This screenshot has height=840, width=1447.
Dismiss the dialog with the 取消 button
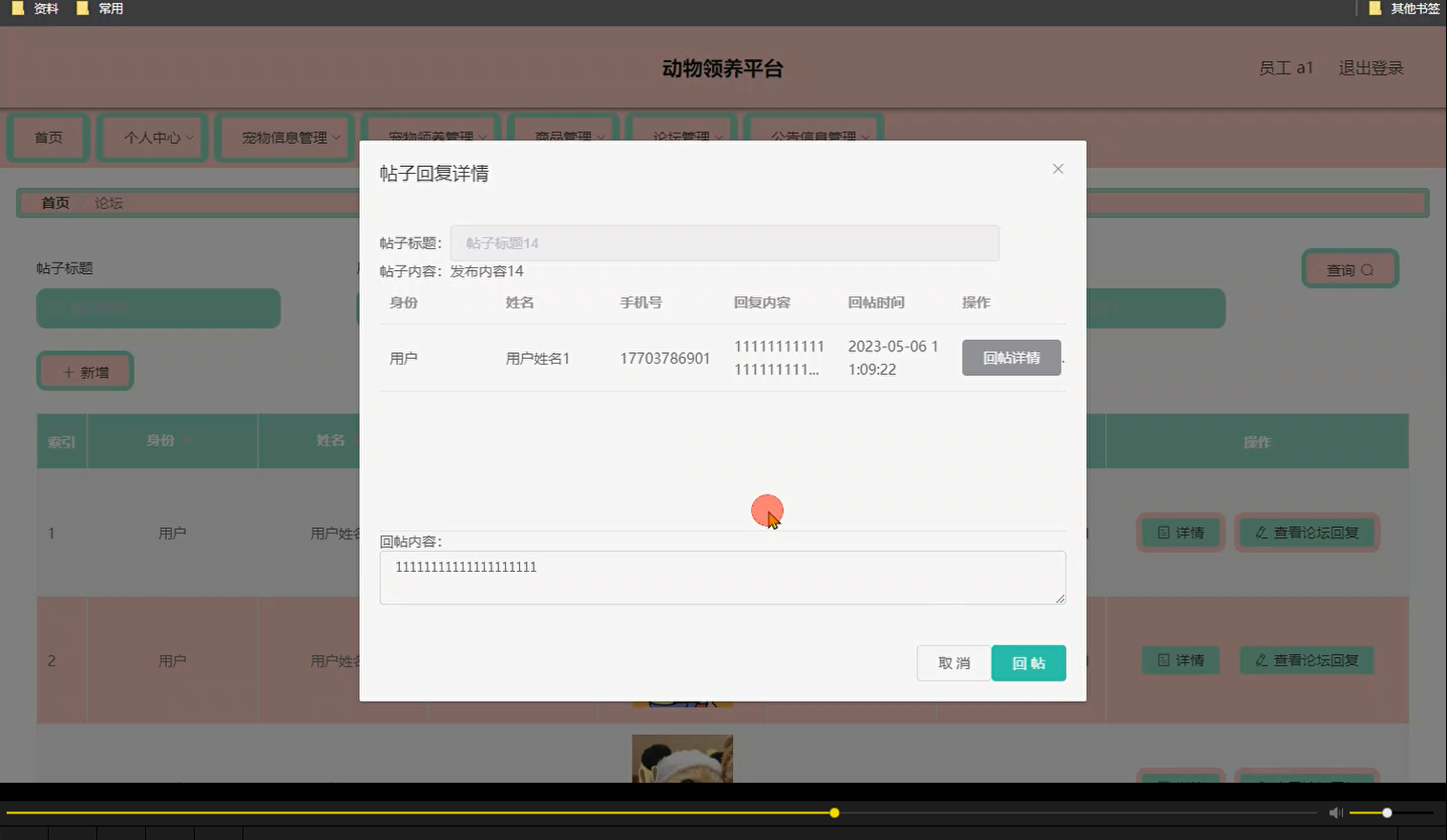coord(953,662)
